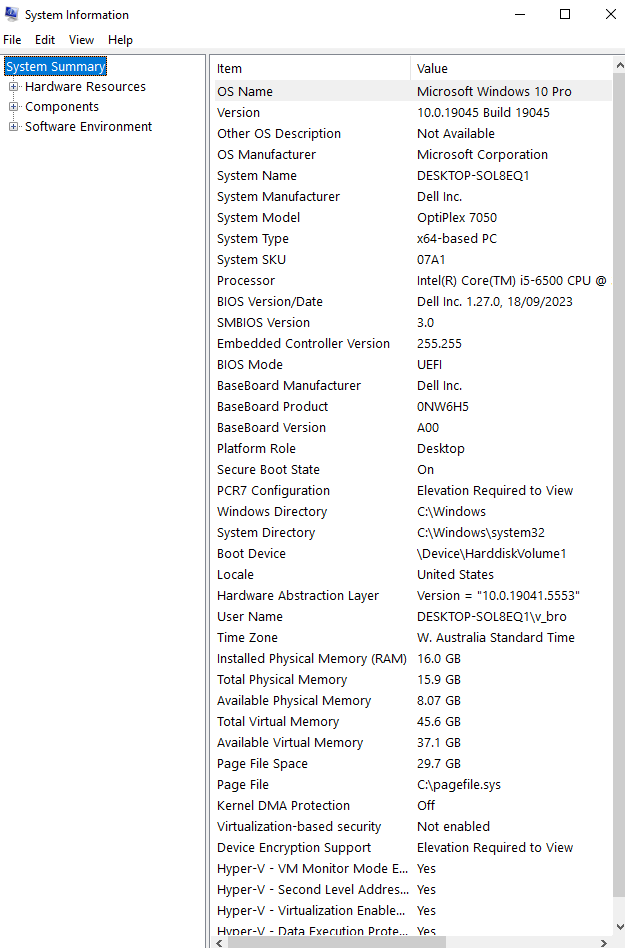
Task: Click the Value column header
Action: (511, 68)
